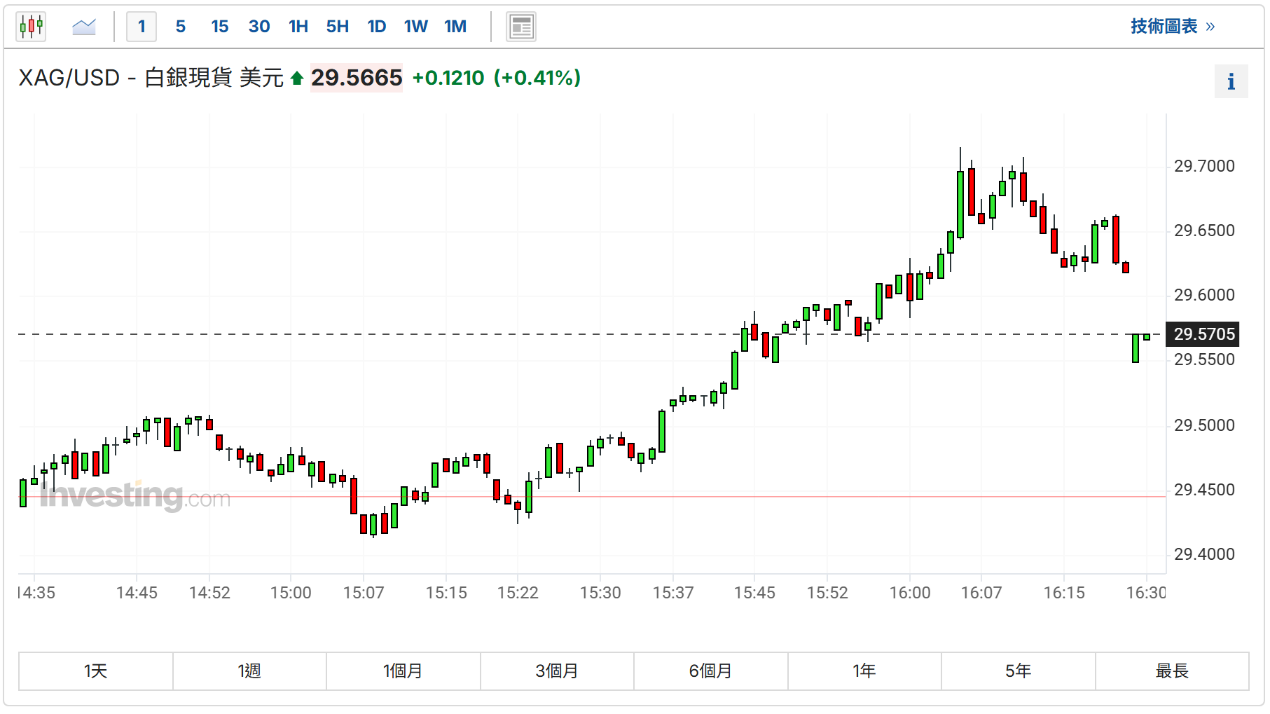The height and width of the screenshot is (714, 1270).
Task: Switch to 5-minute interval
Action: [x=180, y=26]
